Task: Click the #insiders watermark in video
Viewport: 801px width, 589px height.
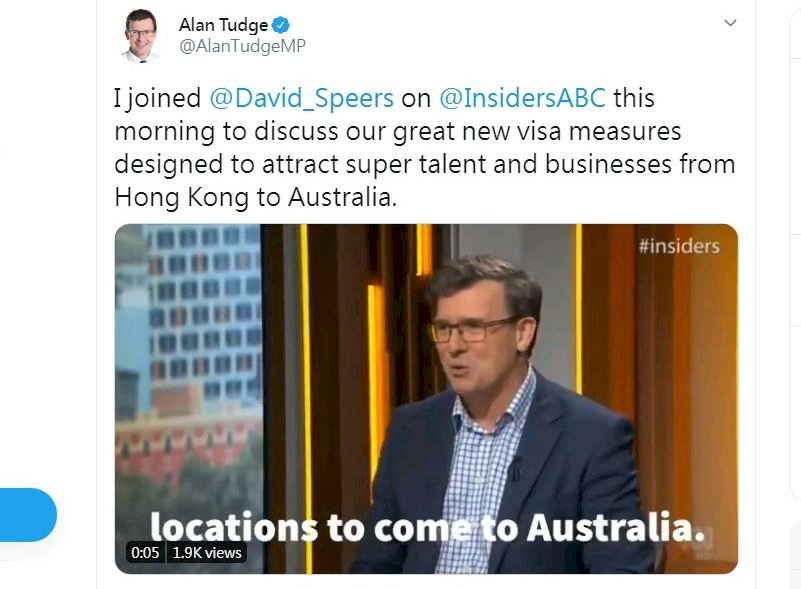Action: pyautogui.click(x=679, y=246)
